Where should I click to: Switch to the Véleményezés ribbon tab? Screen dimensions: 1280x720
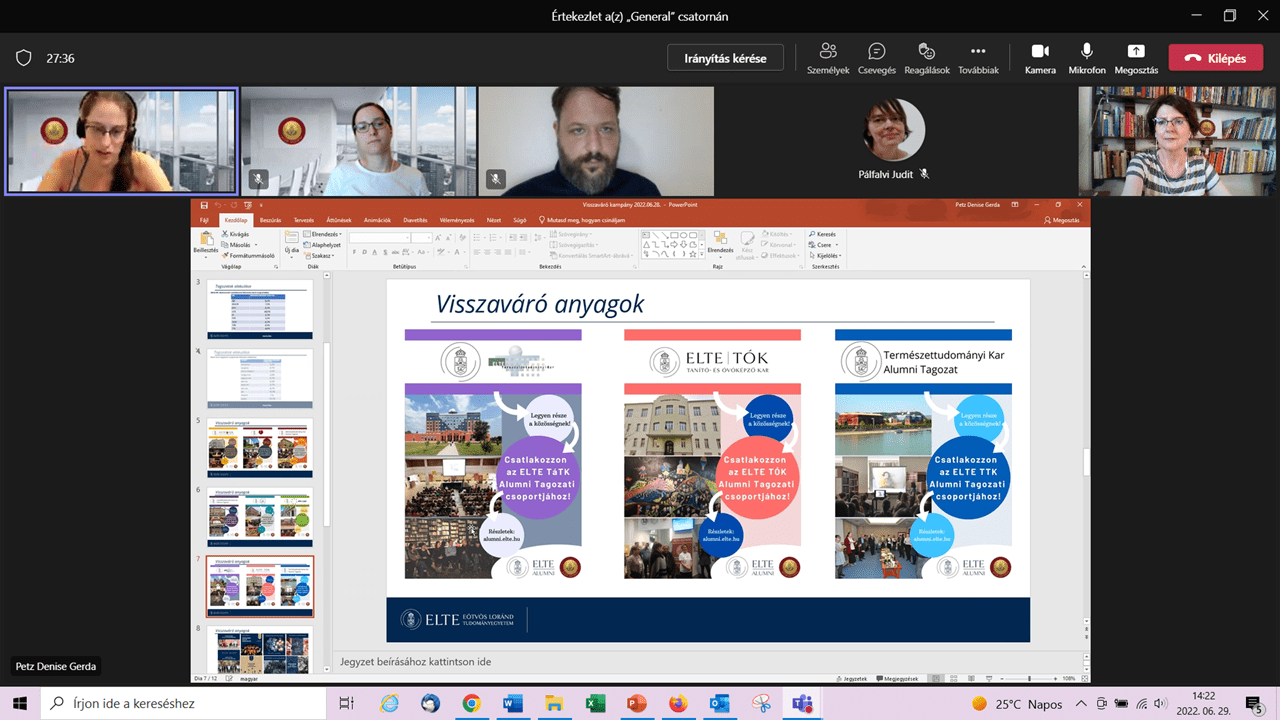[x=457, y=220]
